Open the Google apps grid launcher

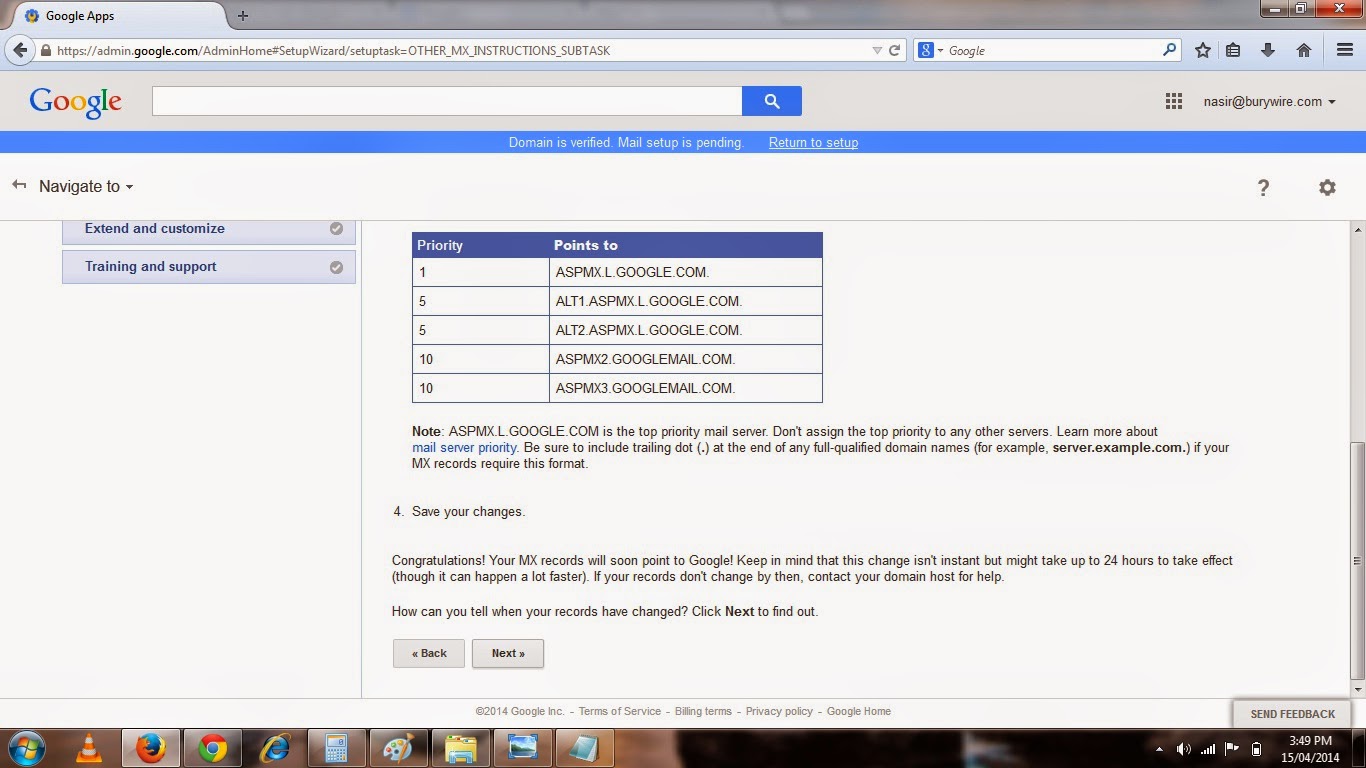(1174, 101)
